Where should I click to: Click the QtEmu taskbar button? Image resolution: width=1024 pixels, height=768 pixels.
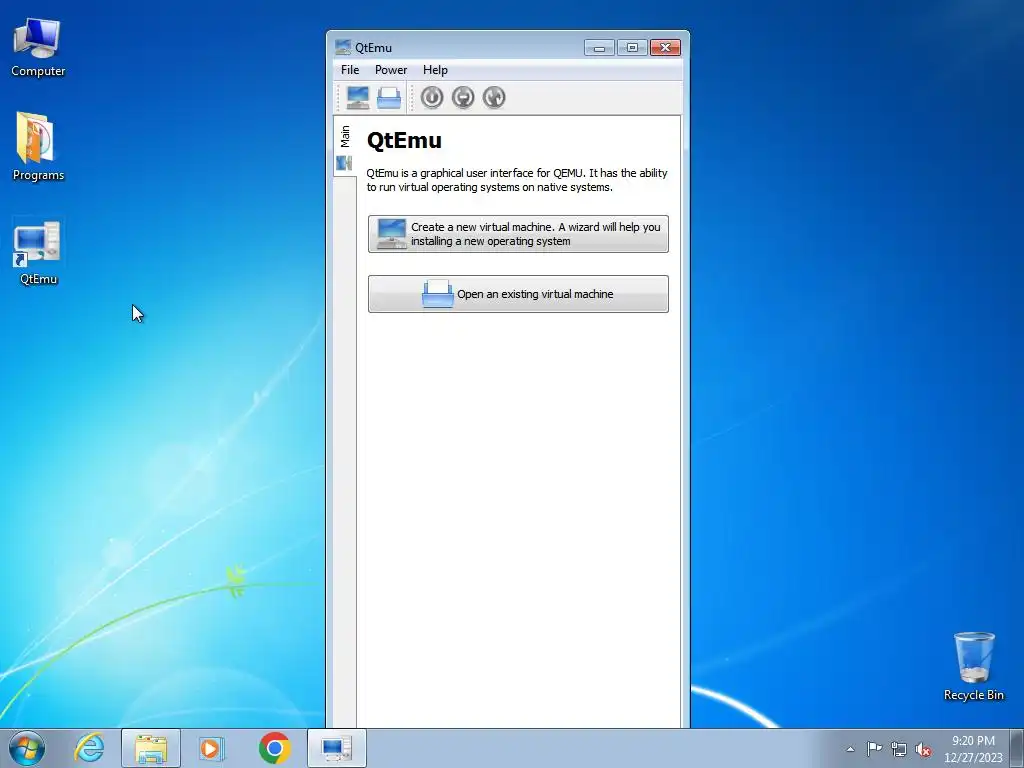(x=337, y=748)
